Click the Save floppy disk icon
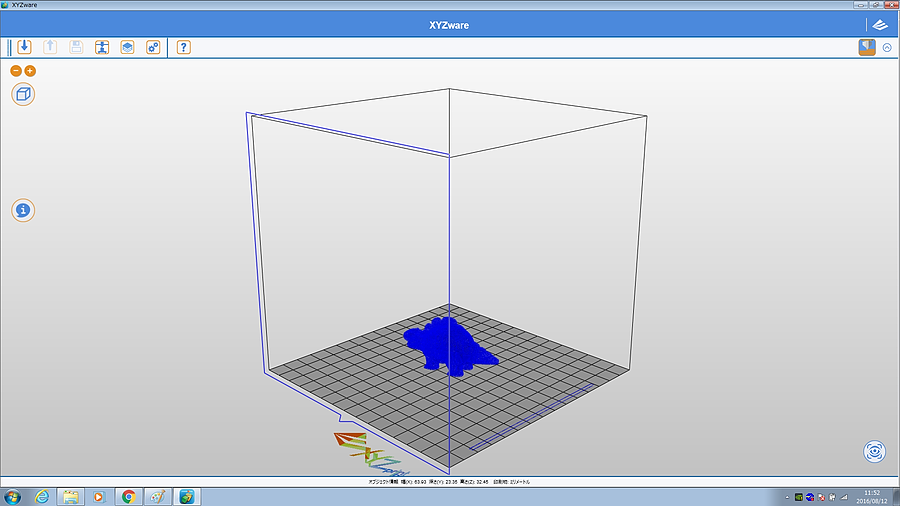This screenshot has height=506, width=900. (x=76, y=47)
